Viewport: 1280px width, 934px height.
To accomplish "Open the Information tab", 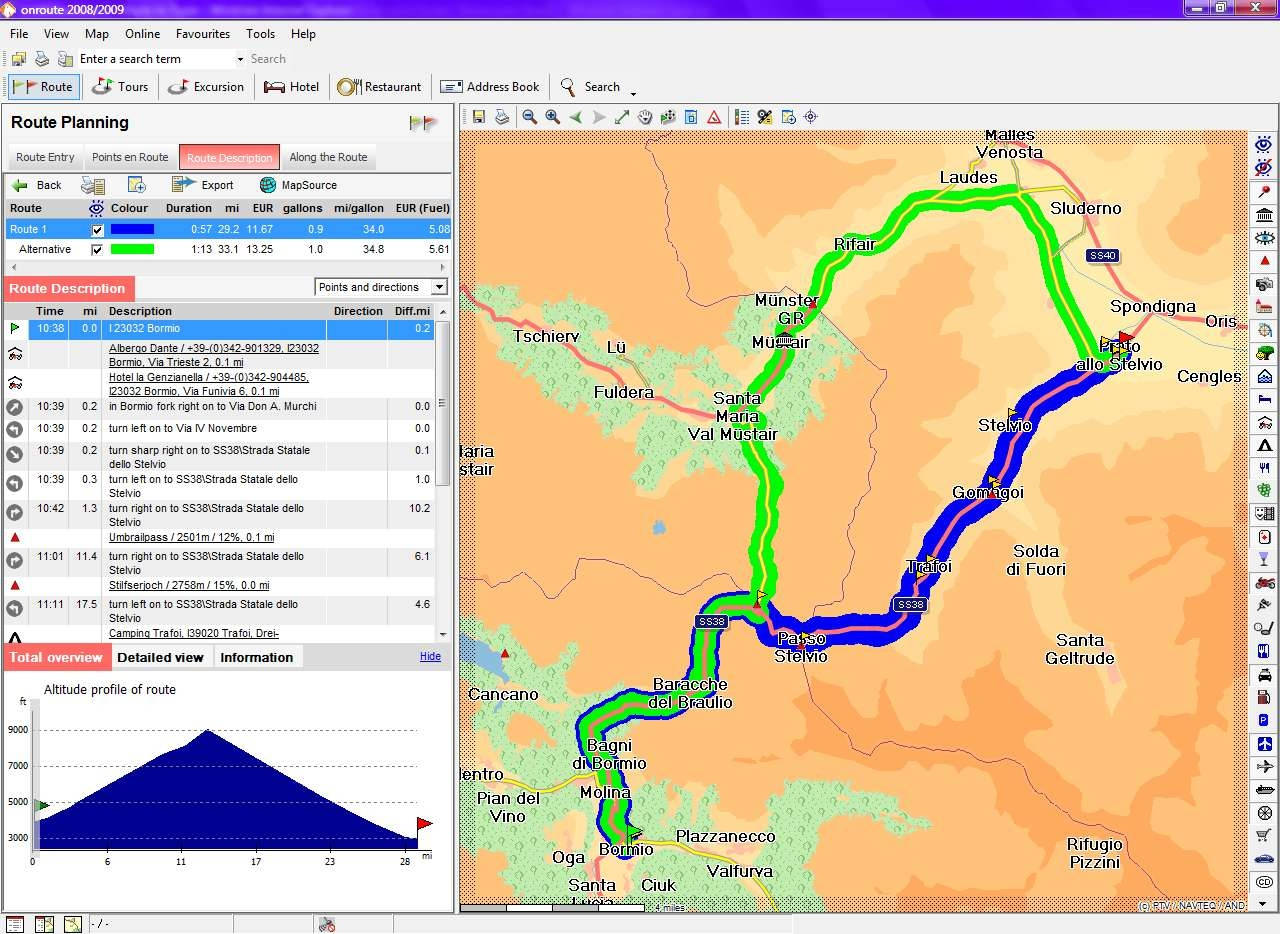I will [257, 657].
